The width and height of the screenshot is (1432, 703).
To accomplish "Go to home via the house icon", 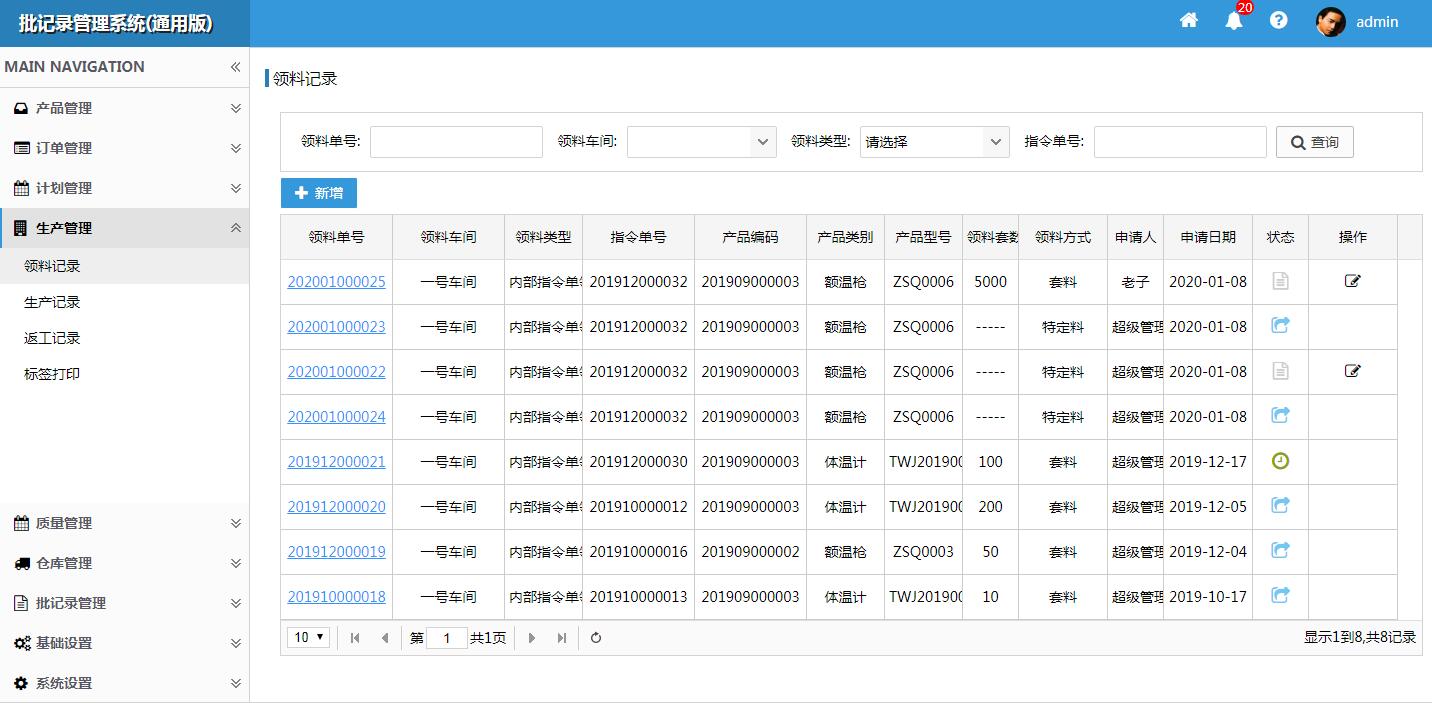I will [1189, 20].
